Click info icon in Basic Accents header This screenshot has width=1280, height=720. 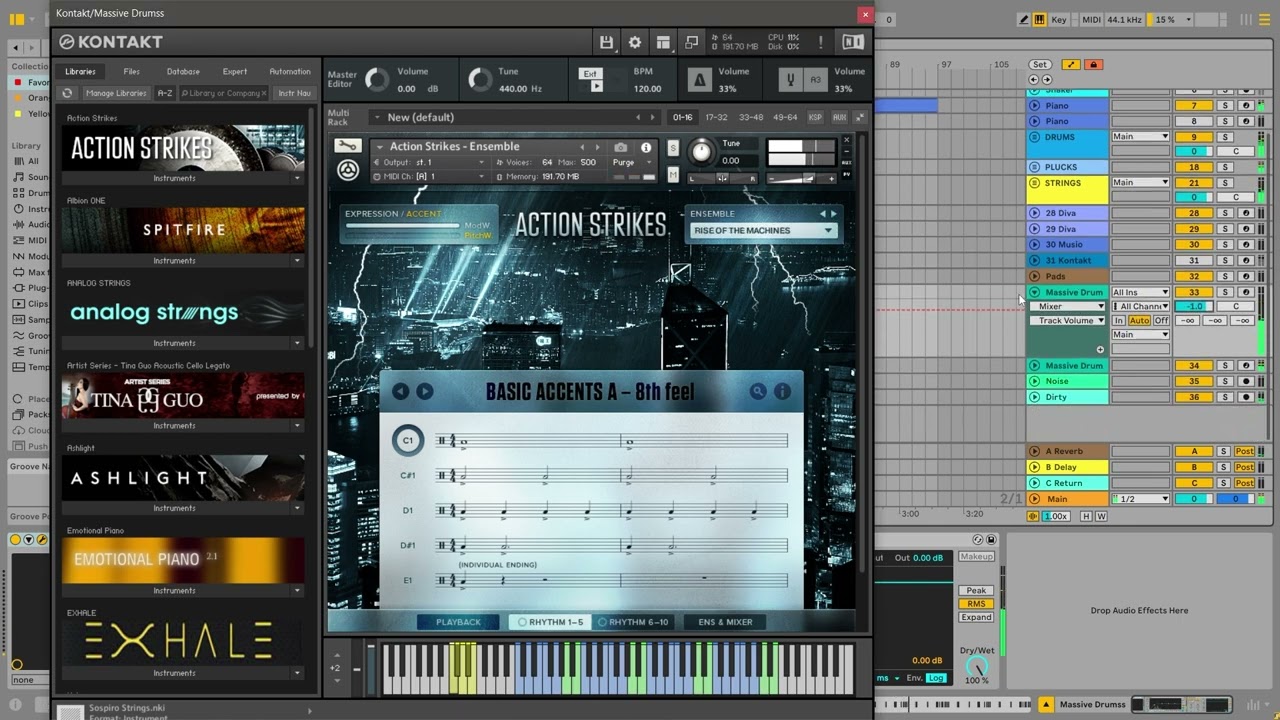tap(782, 392)
